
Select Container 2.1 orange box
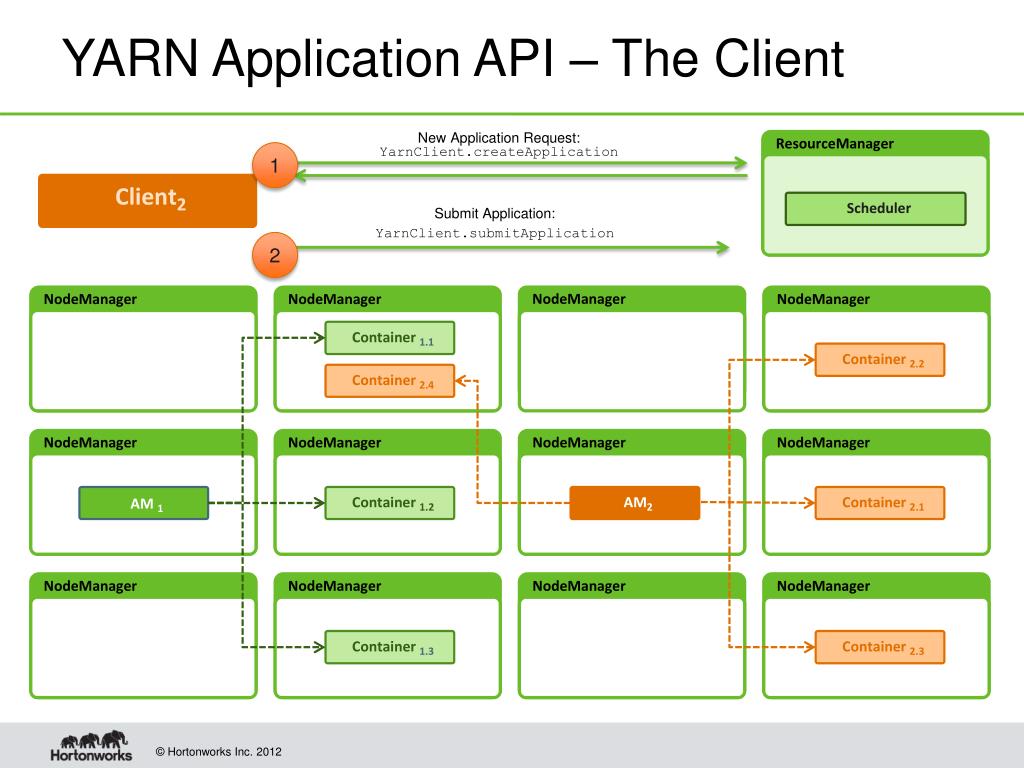point(880,503)
